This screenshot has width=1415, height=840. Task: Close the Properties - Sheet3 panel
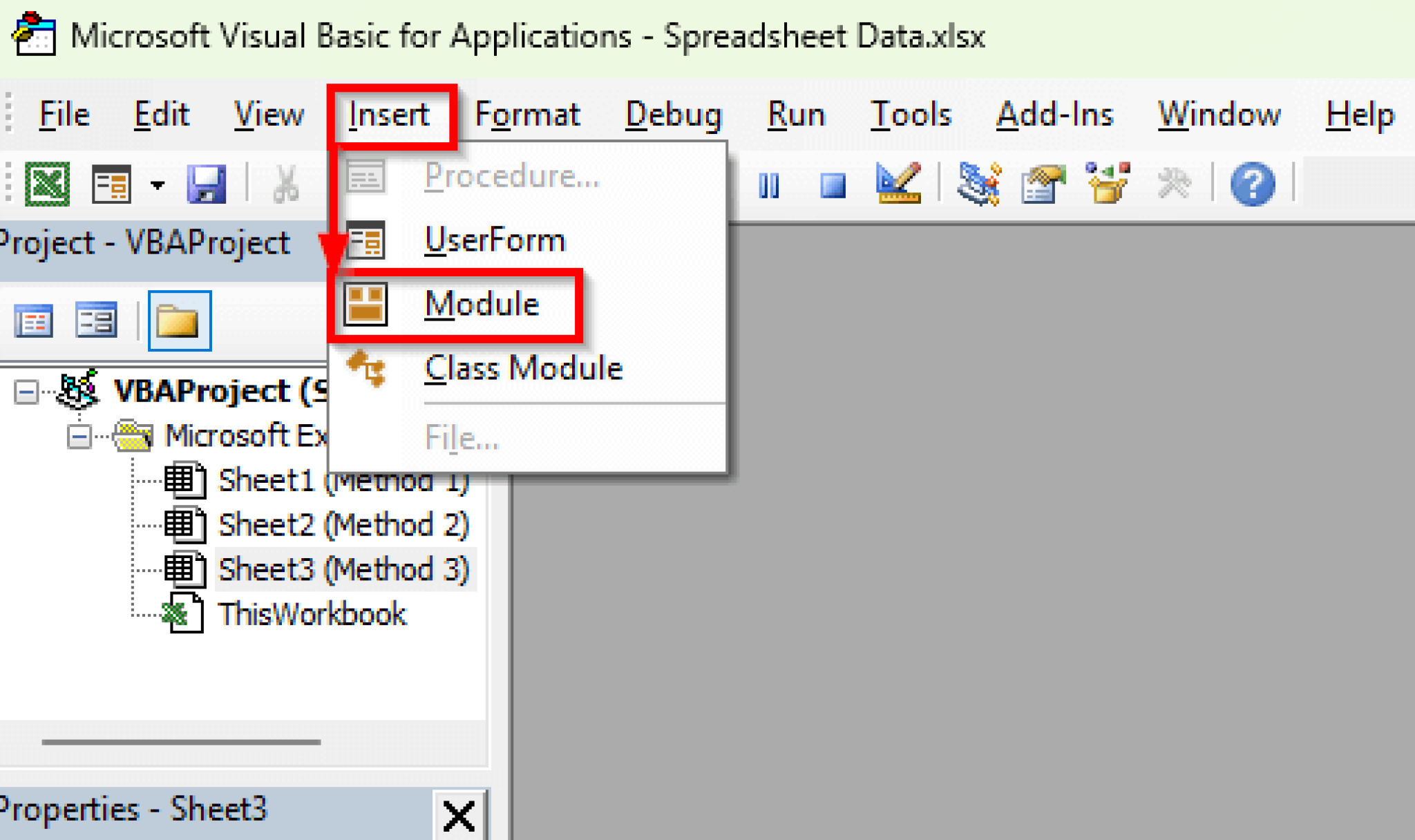tap(458, 816)
